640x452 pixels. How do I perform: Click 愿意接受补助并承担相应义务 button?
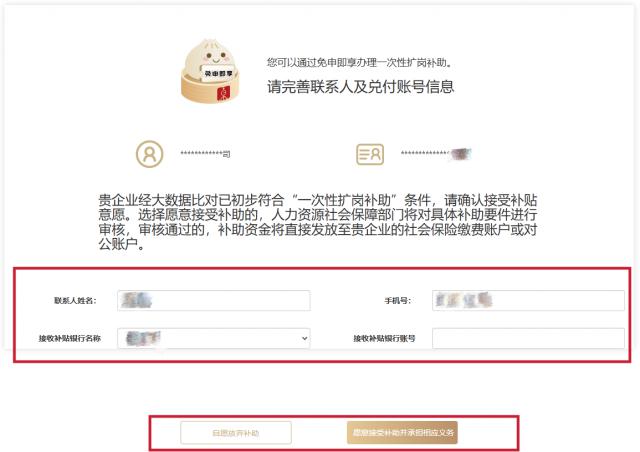coord(402,432)
